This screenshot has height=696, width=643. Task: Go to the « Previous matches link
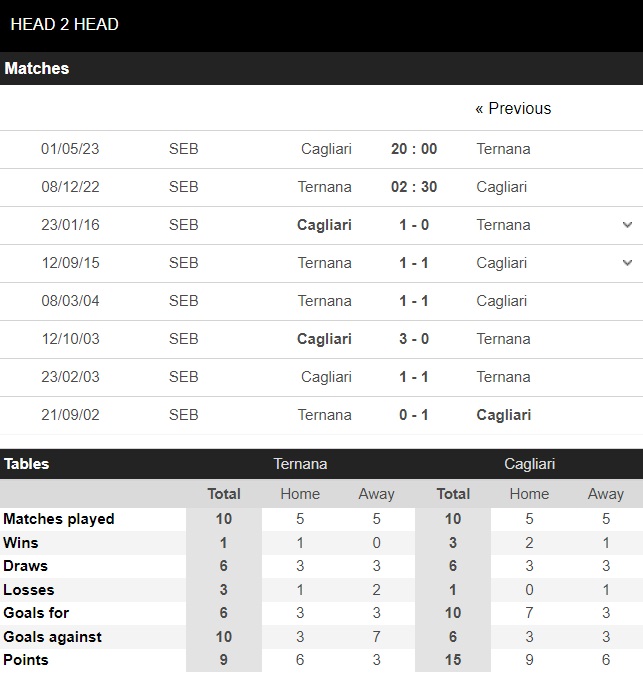[513, 108]
